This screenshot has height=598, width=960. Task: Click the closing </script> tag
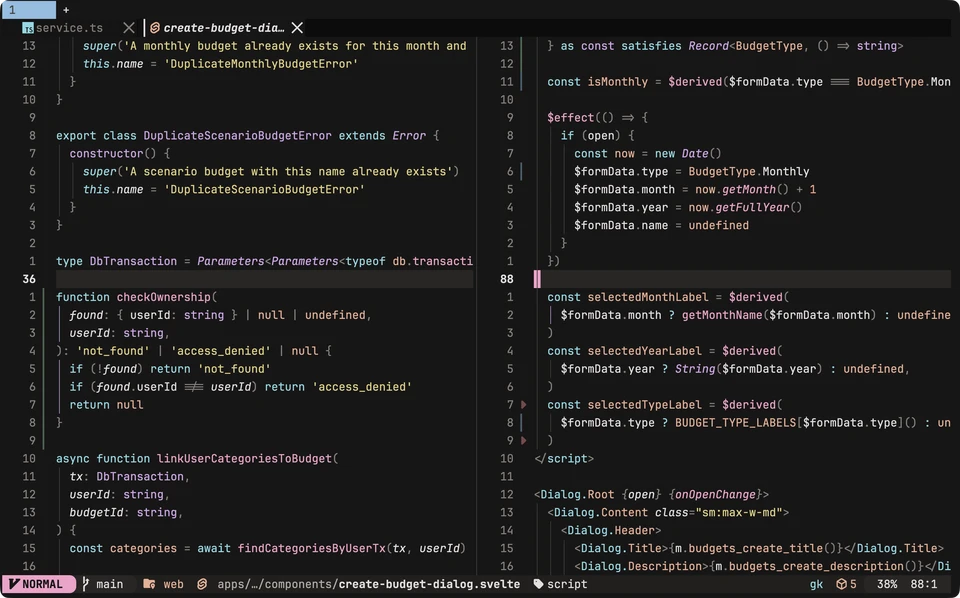(564, 458)
